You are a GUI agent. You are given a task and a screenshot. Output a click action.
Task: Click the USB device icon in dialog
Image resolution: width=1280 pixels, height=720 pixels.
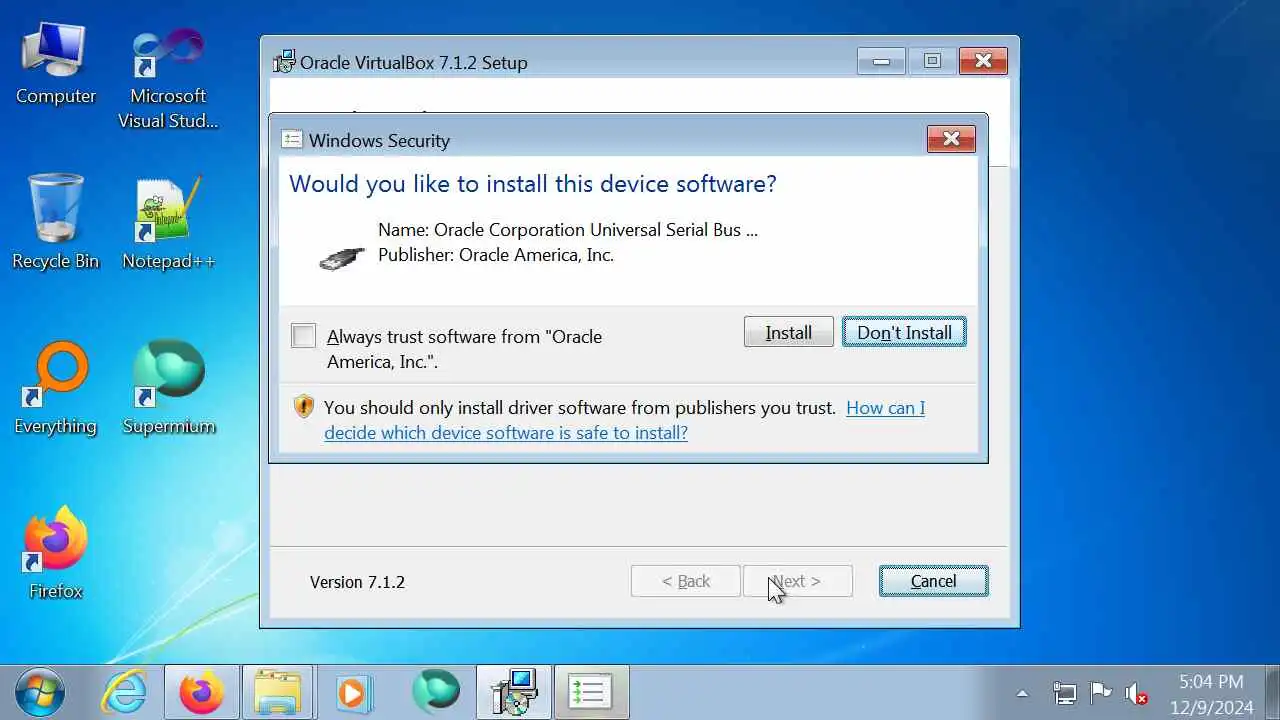tap(342, 258)
